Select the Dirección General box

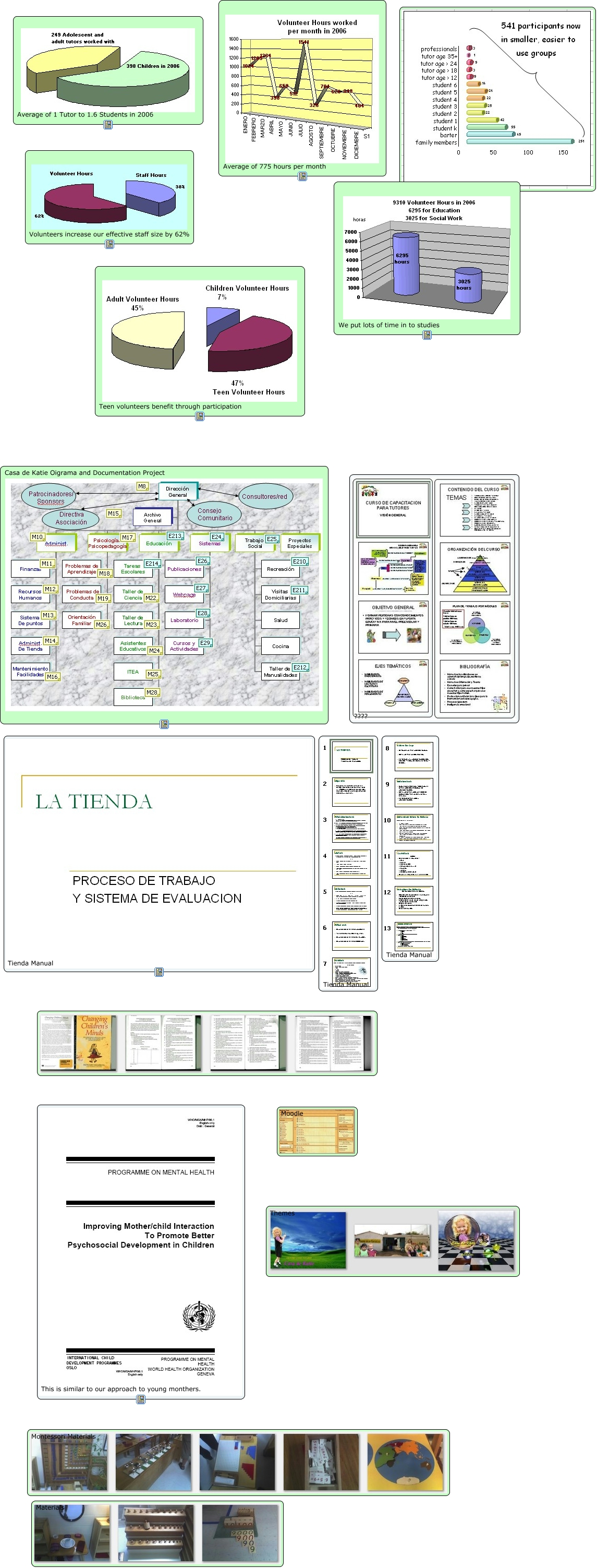point(177,492)
